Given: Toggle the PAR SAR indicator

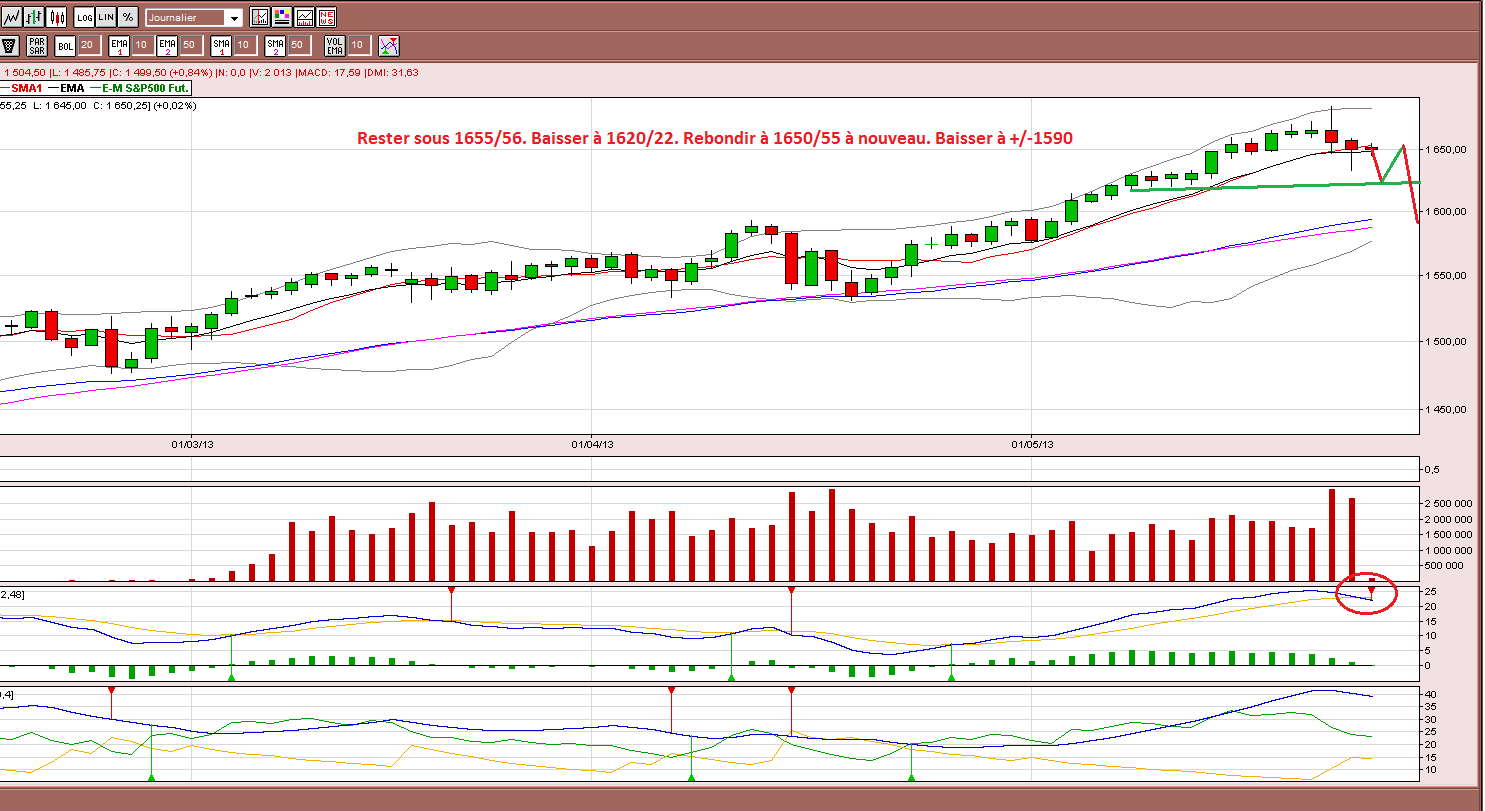Looking at the screenshot, I should [37, 45].
